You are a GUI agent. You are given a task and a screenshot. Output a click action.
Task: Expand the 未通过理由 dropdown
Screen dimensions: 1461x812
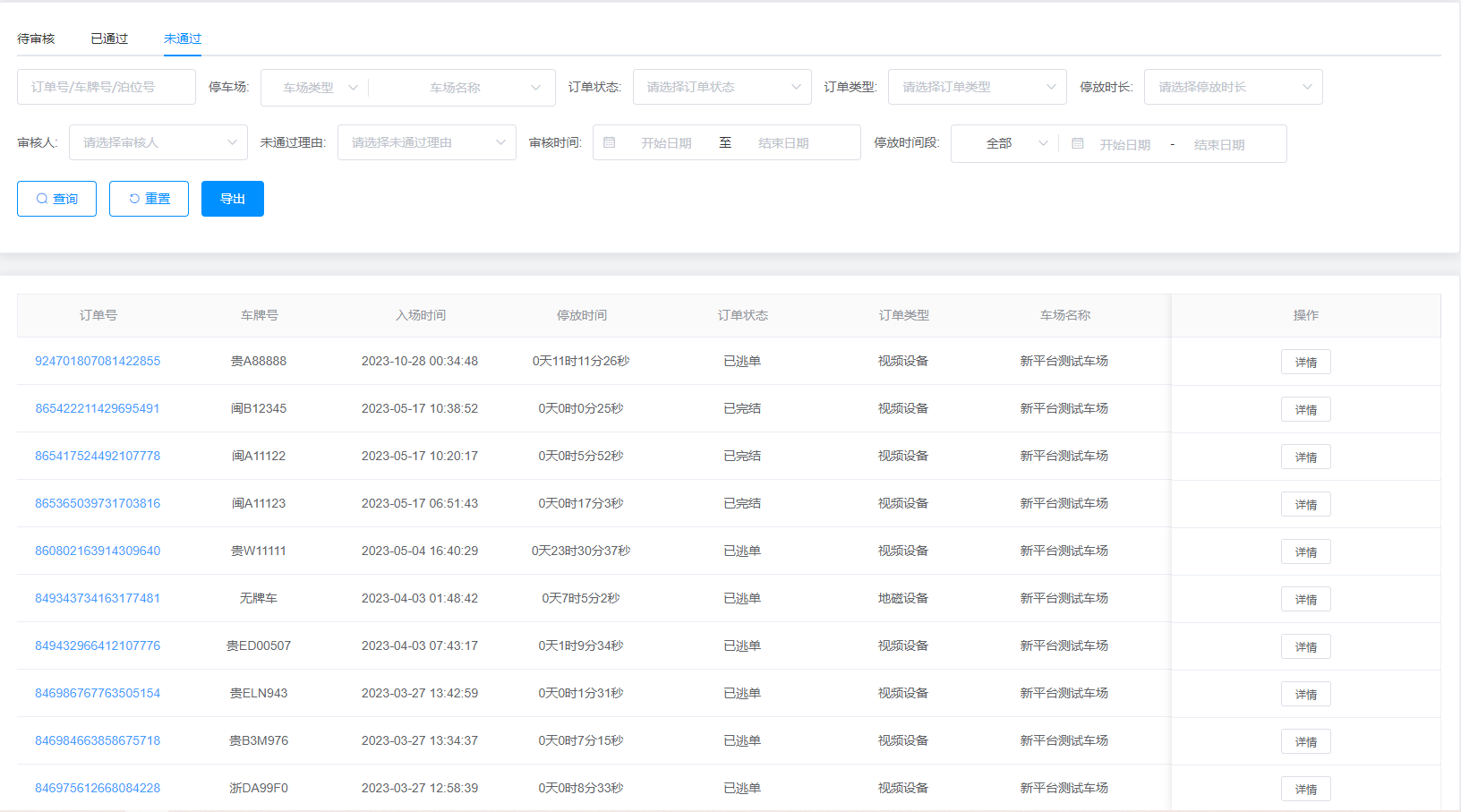[426, 142]
